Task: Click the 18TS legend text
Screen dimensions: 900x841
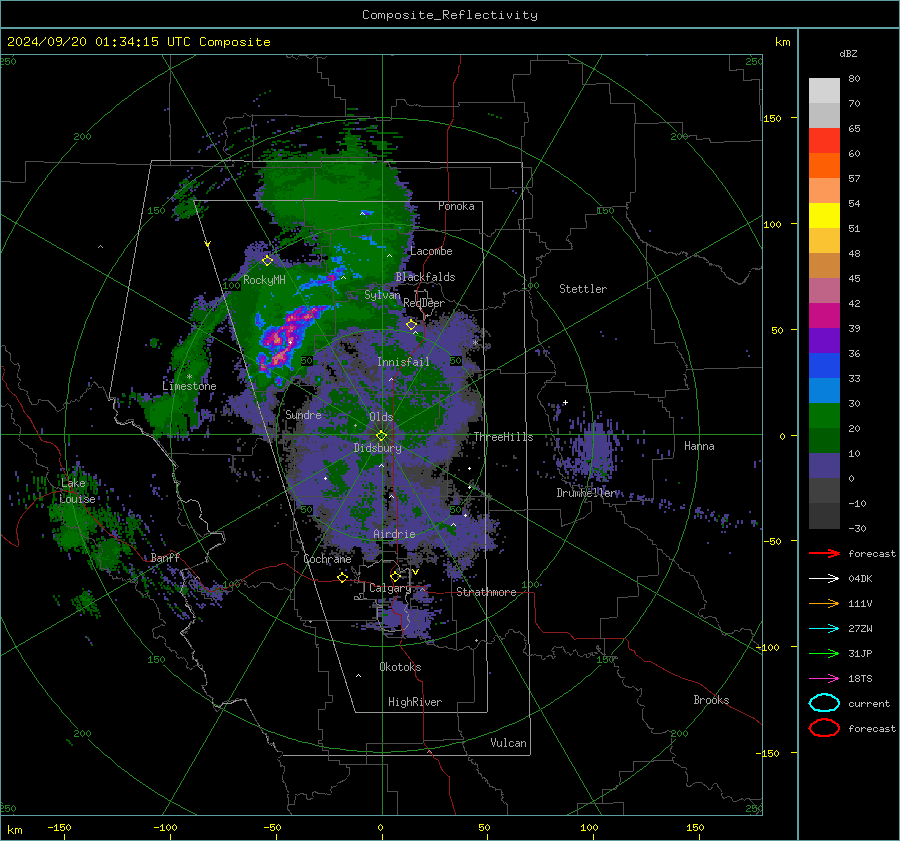Action: point(860,679)
